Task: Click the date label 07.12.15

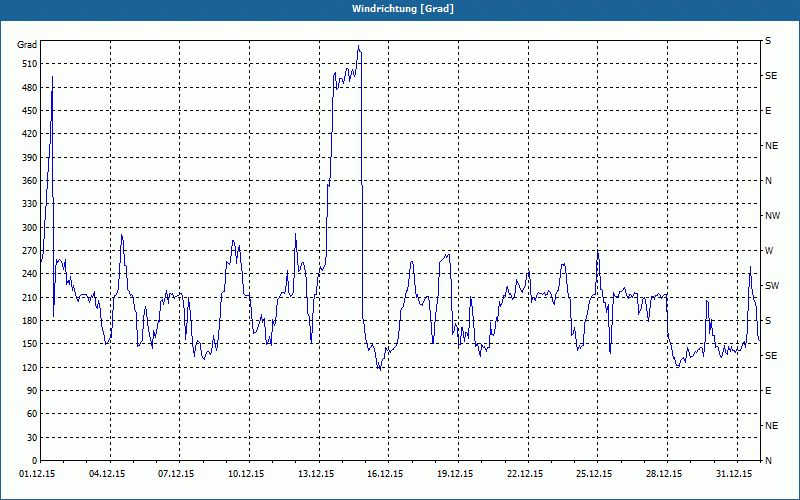Action: (176, 474)
